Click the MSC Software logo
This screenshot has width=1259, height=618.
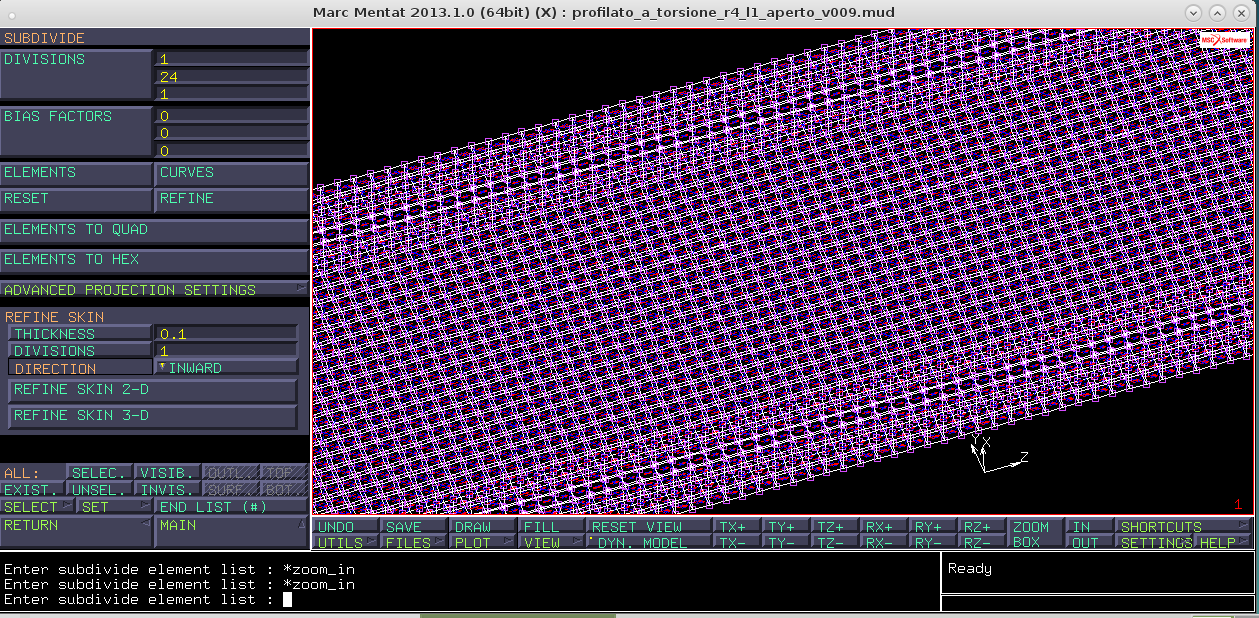[1224, 39]
